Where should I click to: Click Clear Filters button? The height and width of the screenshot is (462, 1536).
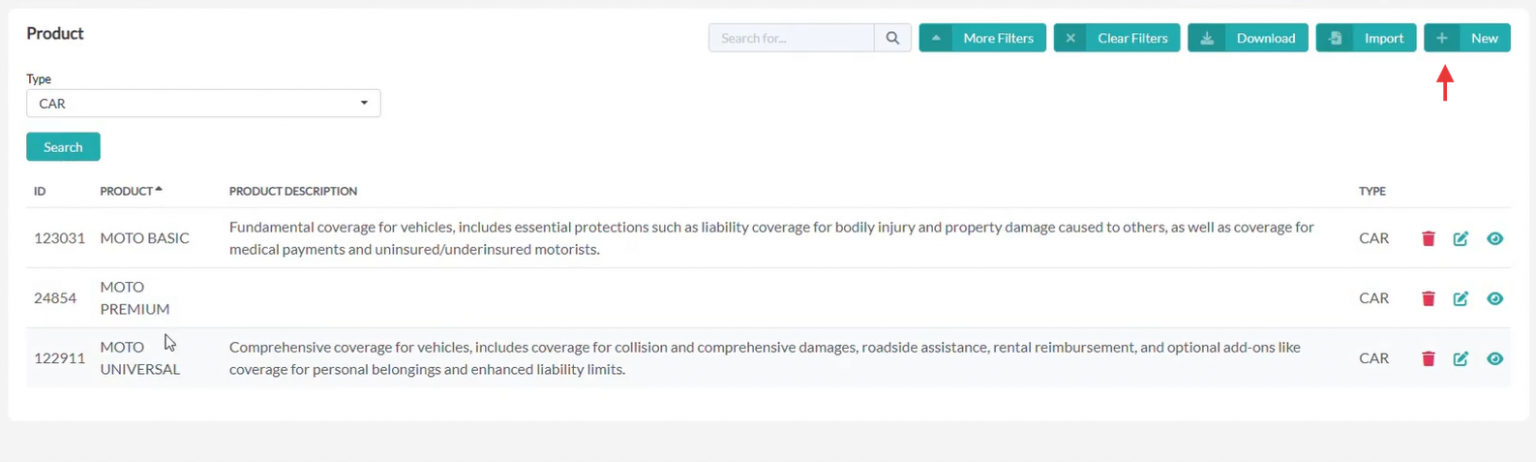[1117, 38]
